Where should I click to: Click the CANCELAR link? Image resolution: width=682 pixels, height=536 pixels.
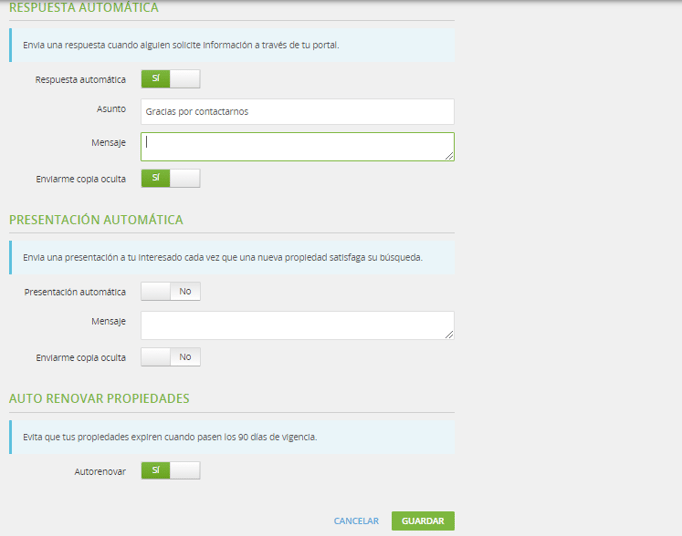[x=356, y=521]
